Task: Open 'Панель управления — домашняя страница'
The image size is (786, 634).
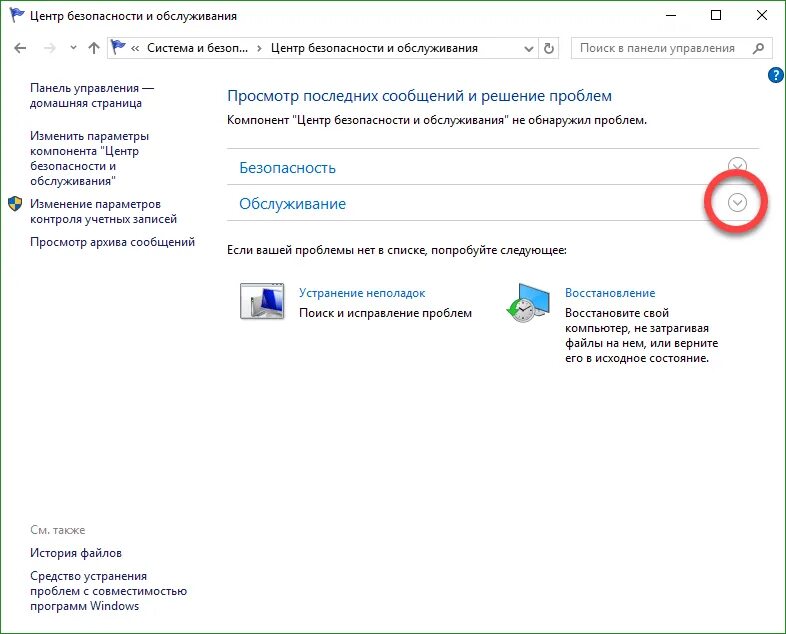Action: coord(92,95)
